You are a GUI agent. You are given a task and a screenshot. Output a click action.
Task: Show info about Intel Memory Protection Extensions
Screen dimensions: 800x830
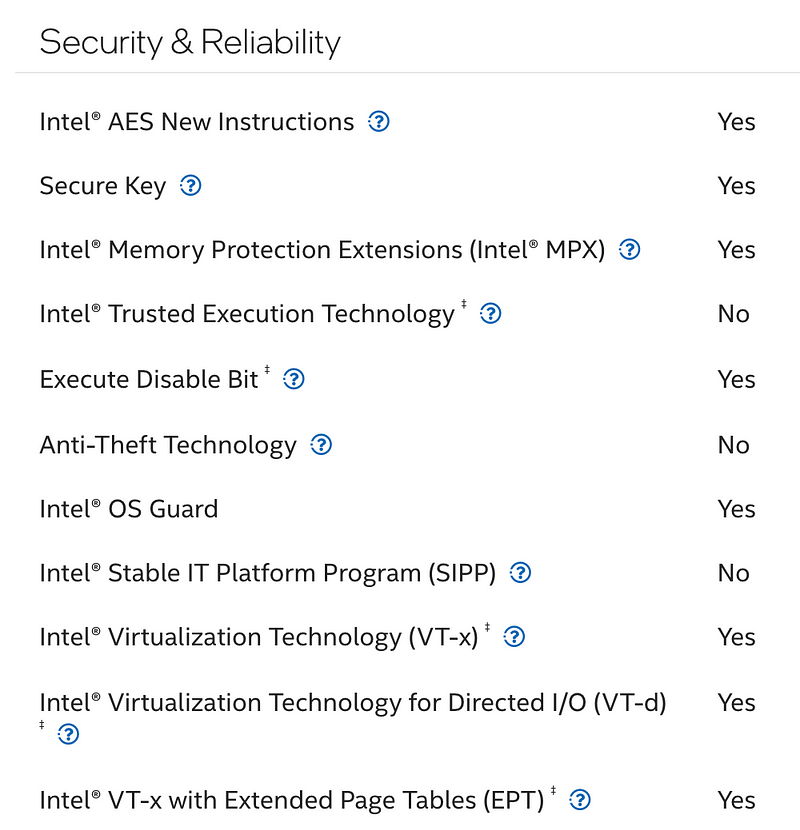pyautogui.click(x=629, y=250)
